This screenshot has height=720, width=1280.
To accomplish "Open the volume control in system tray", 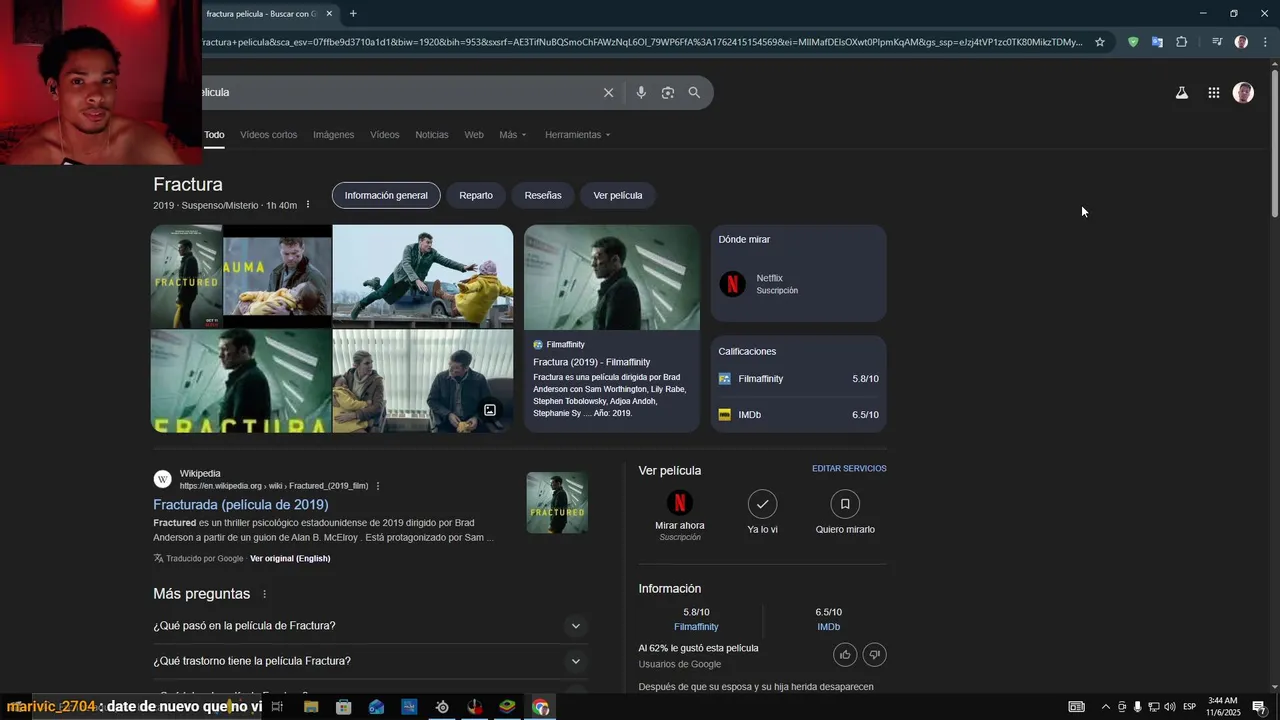I will click(x=1169, y=707).
